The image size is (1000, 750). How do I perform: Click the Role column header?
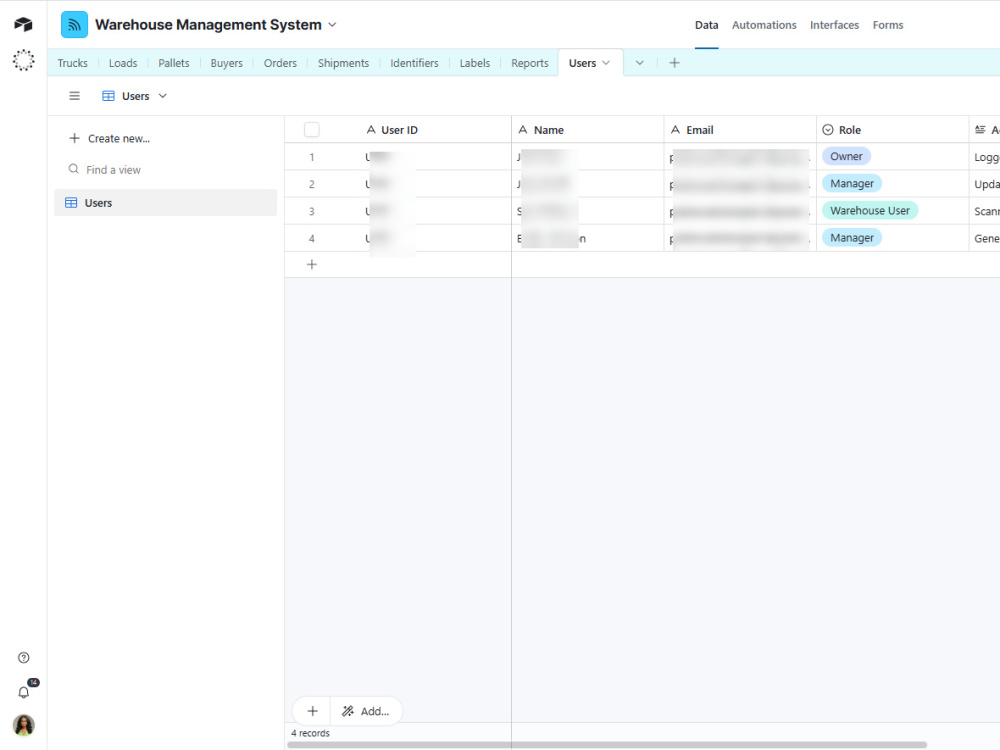pyautogui.click(x=892, y=130)
